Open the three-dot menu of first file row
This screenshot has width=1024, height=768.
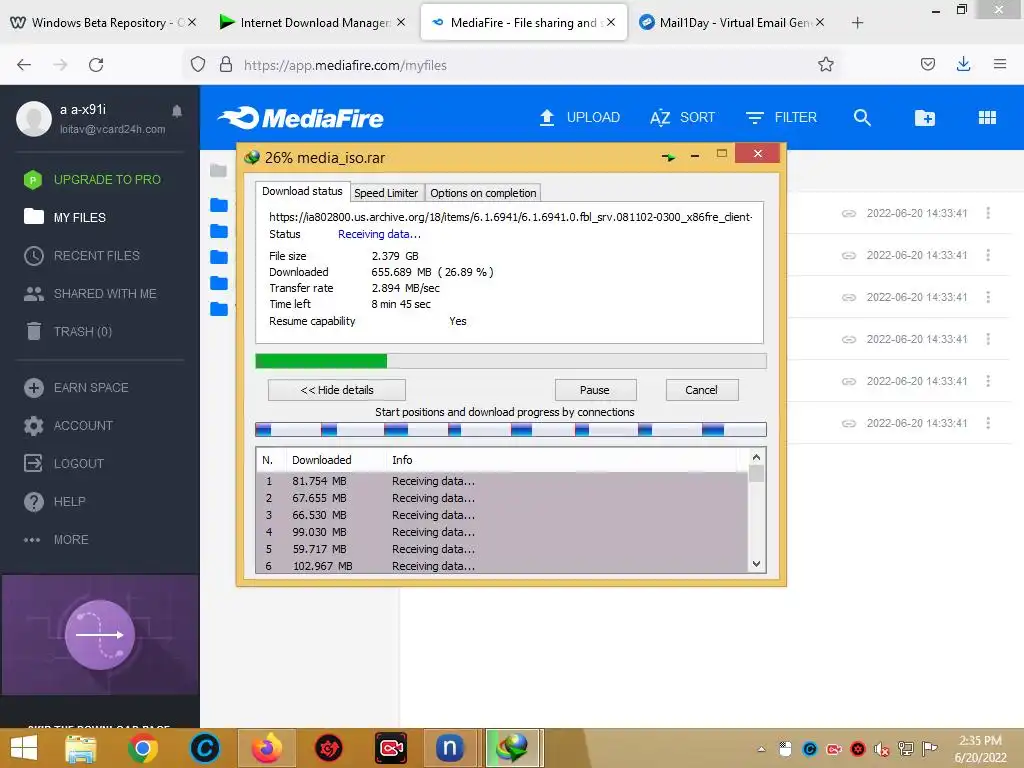[x=988, y=213]
